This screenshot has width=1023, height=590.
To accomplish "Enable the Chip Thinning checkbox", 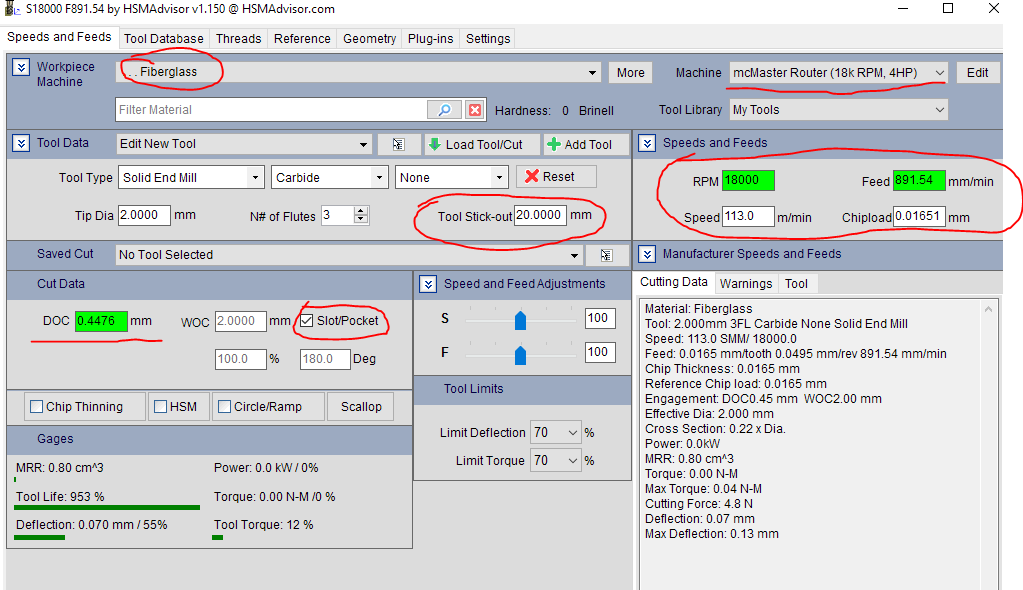I will click(x=37, y=407).
